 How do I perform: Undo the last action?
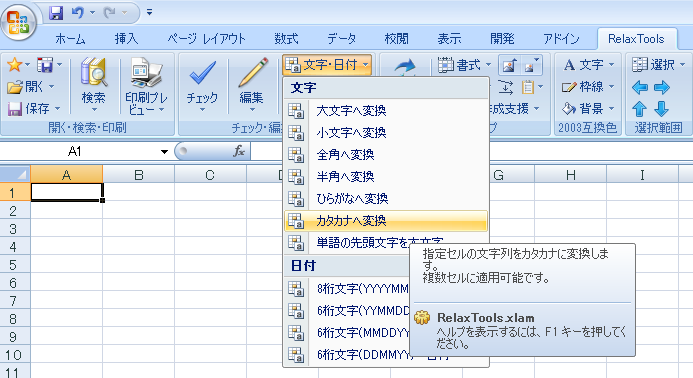tap(78, 13)
